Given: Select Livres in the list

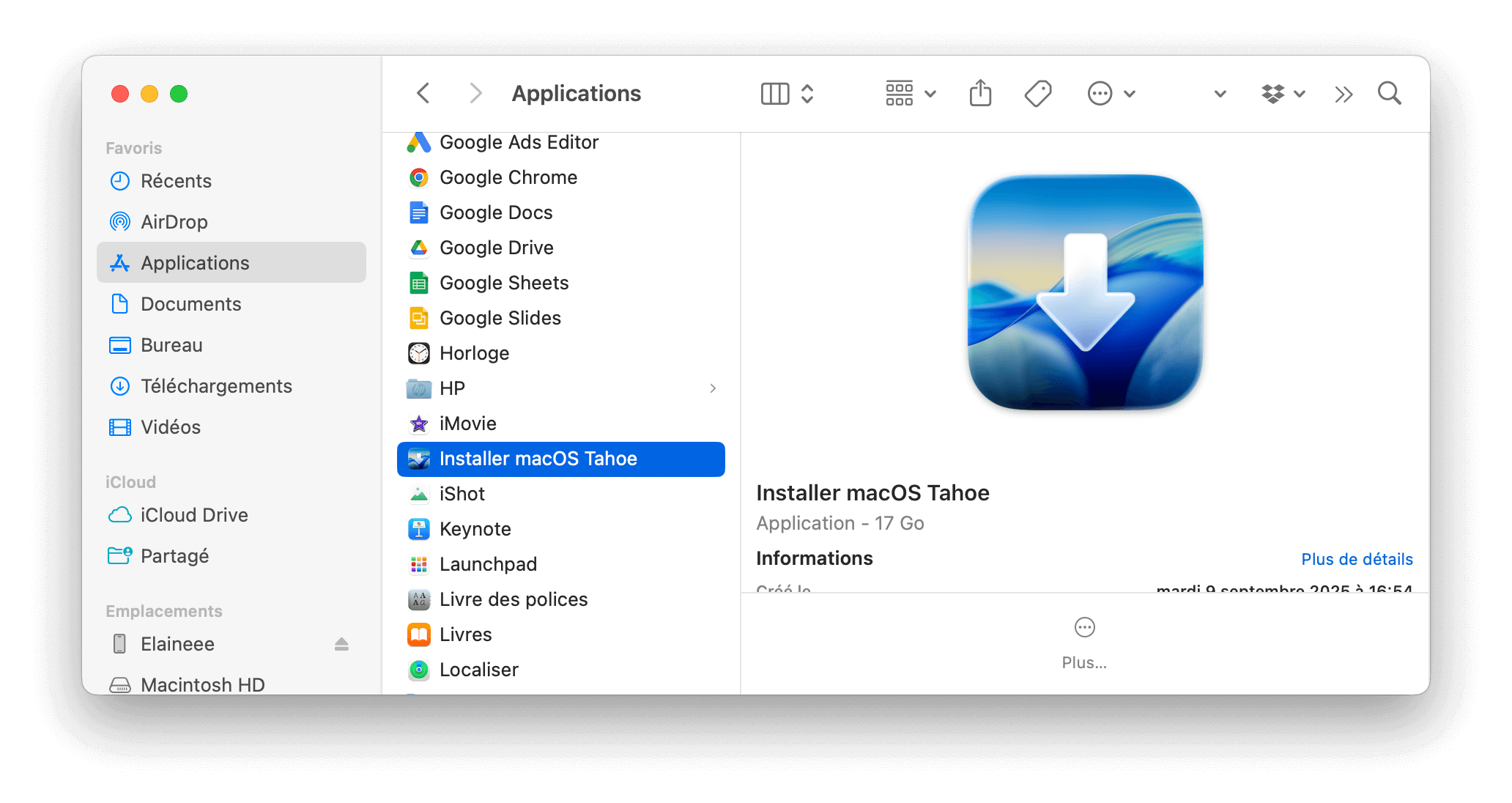Looking at the screenshot, I should pos(561,634).
